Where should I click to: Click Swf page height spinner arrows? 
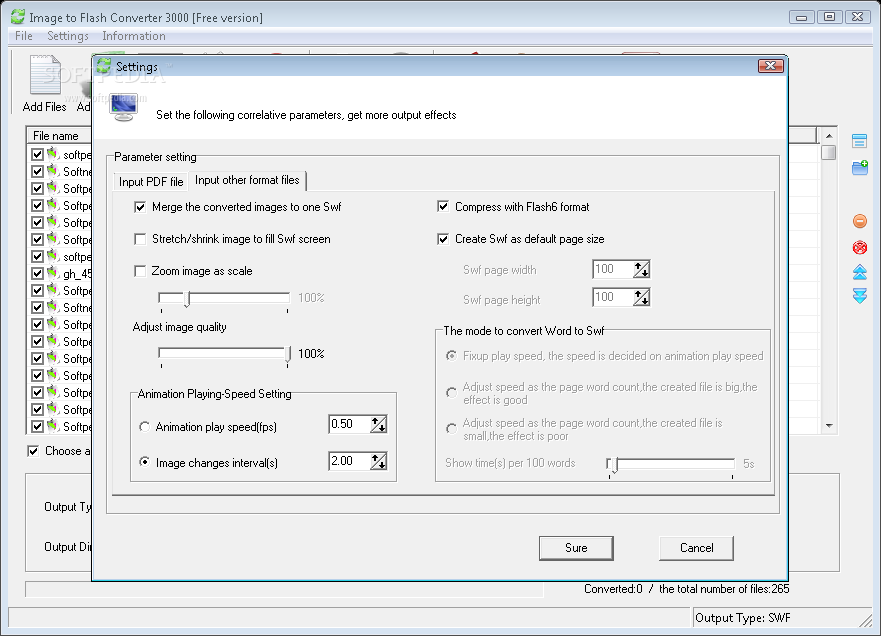pos(641,297)
